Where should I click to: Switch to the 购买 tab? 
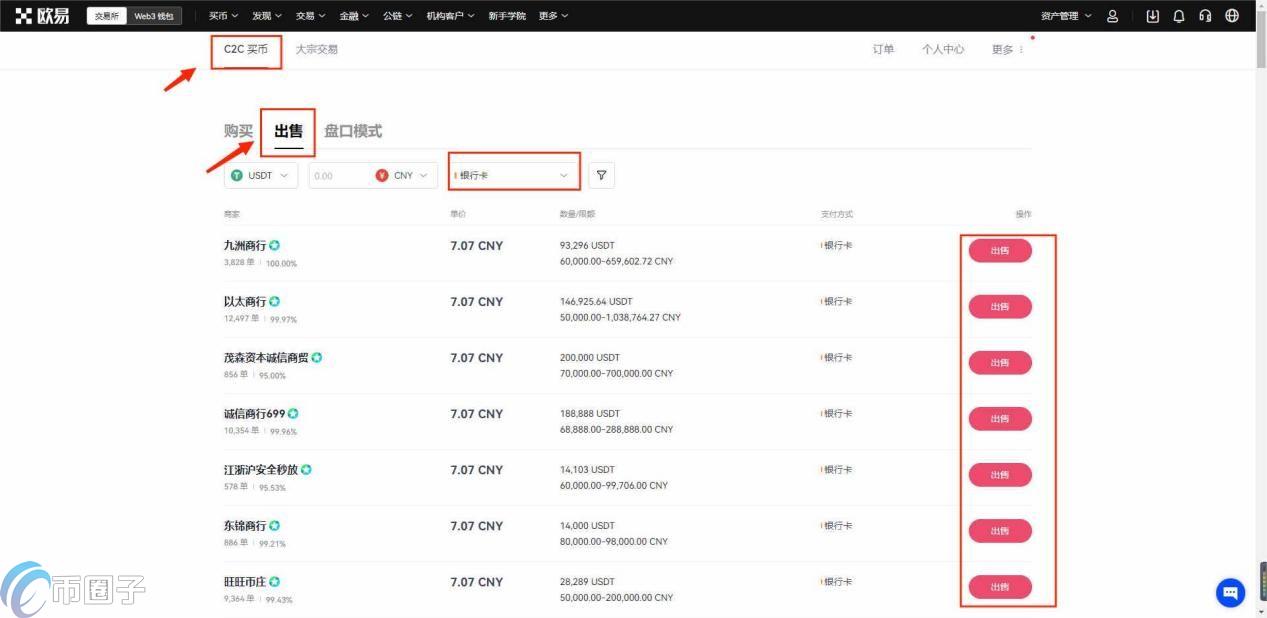(238, 131)
